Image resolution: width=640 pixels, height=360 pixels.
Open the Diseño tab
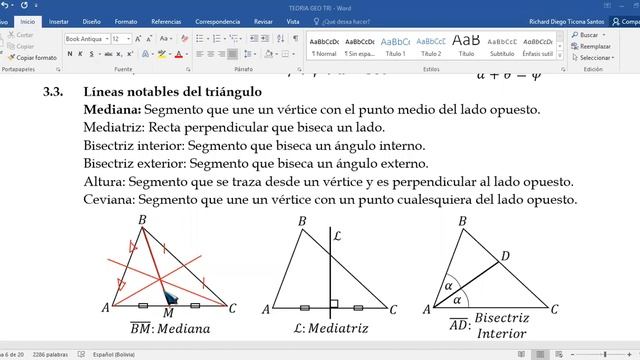pyautogui.click(x=91, y=22)
